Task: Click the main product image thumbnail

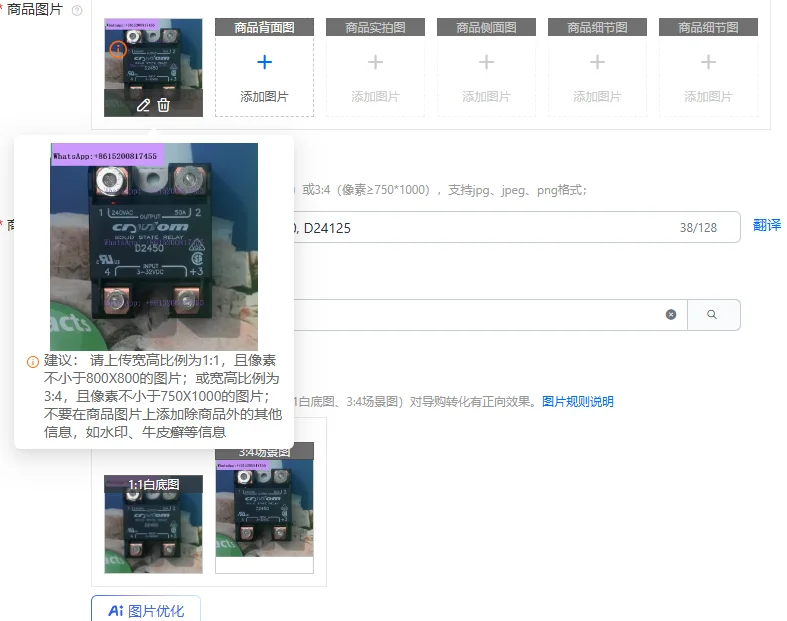Action: click(154, 67)
